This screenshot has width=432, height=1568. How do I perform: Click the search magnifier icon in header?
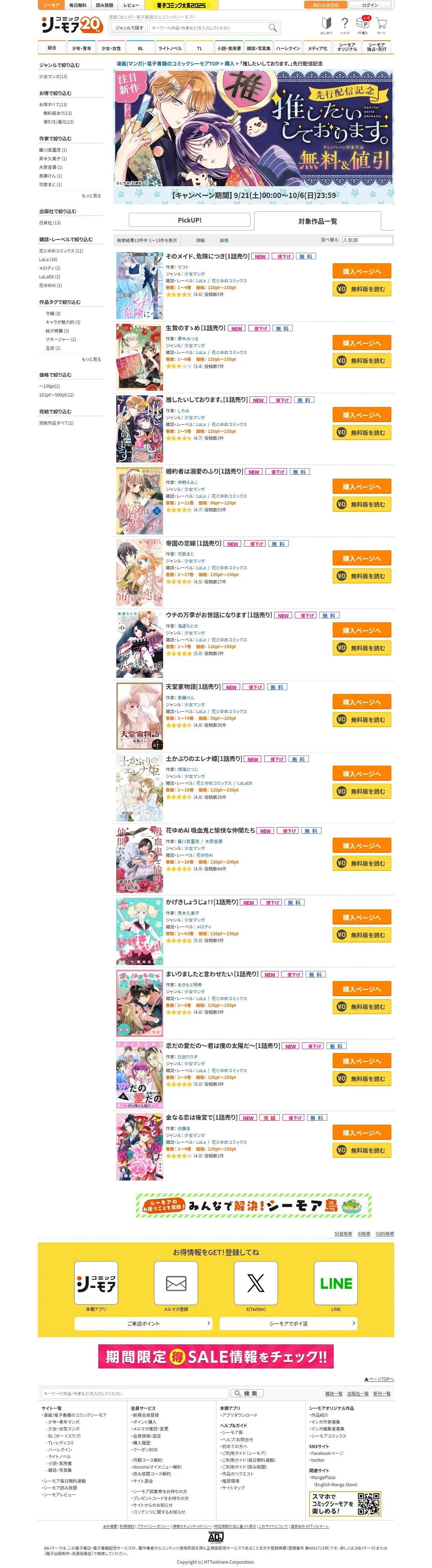pos(273,27)
